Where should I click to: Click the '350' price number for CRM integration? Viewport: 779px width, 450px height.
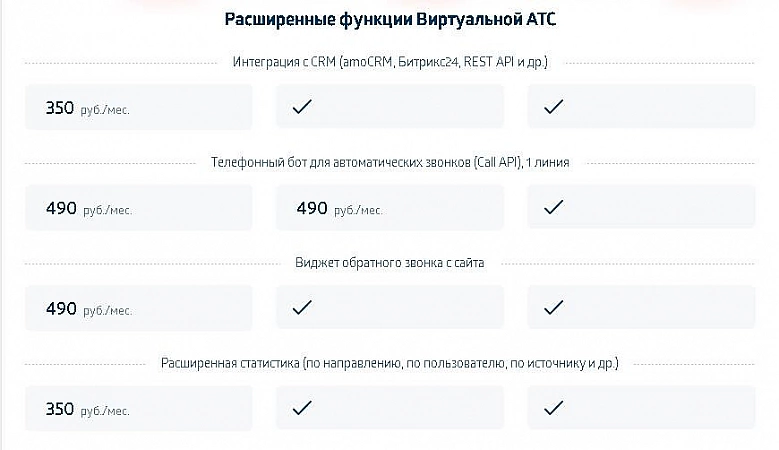click(x=60, y=108)
